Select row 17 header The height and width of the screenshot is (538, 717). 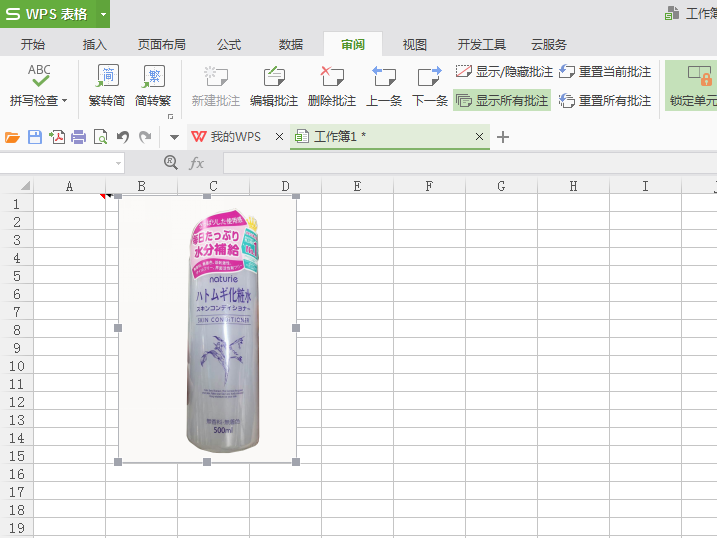(x=16, y=492)
